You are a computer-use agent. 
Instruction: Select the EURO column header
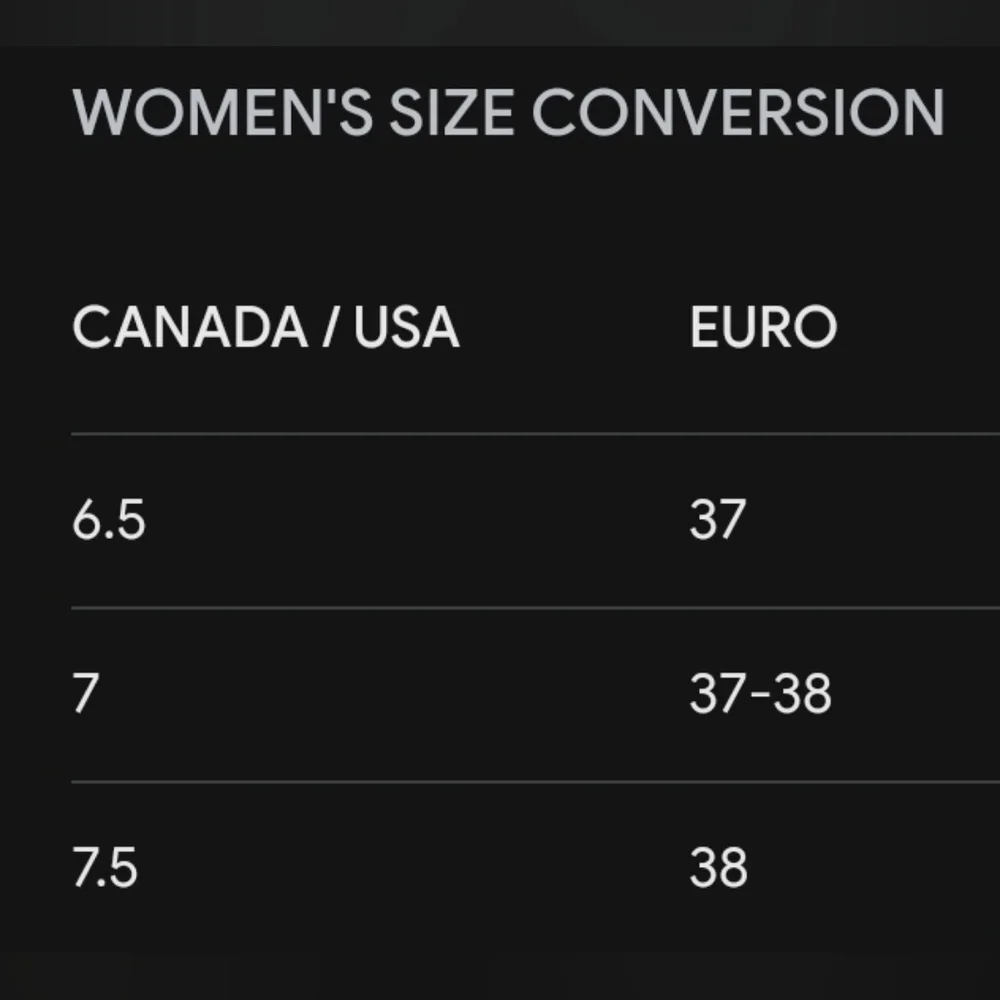pyautogui.click(x=763, y=327)
